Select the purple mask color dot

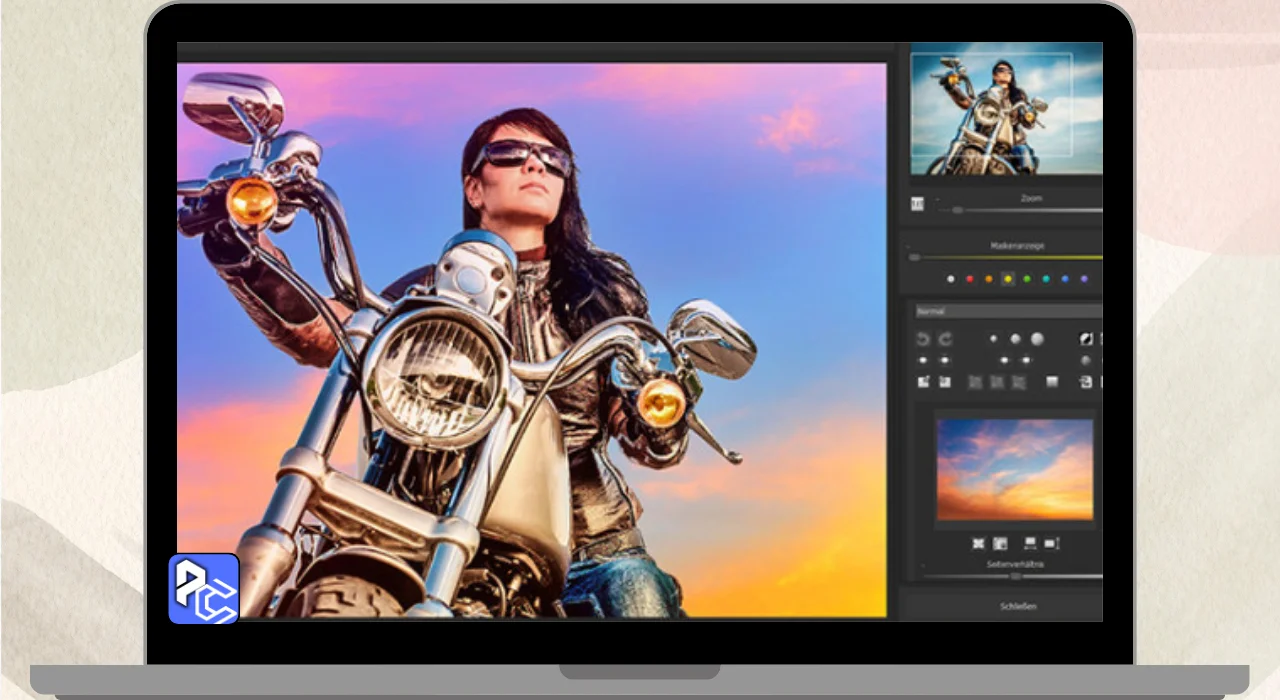pos(1084,279)
